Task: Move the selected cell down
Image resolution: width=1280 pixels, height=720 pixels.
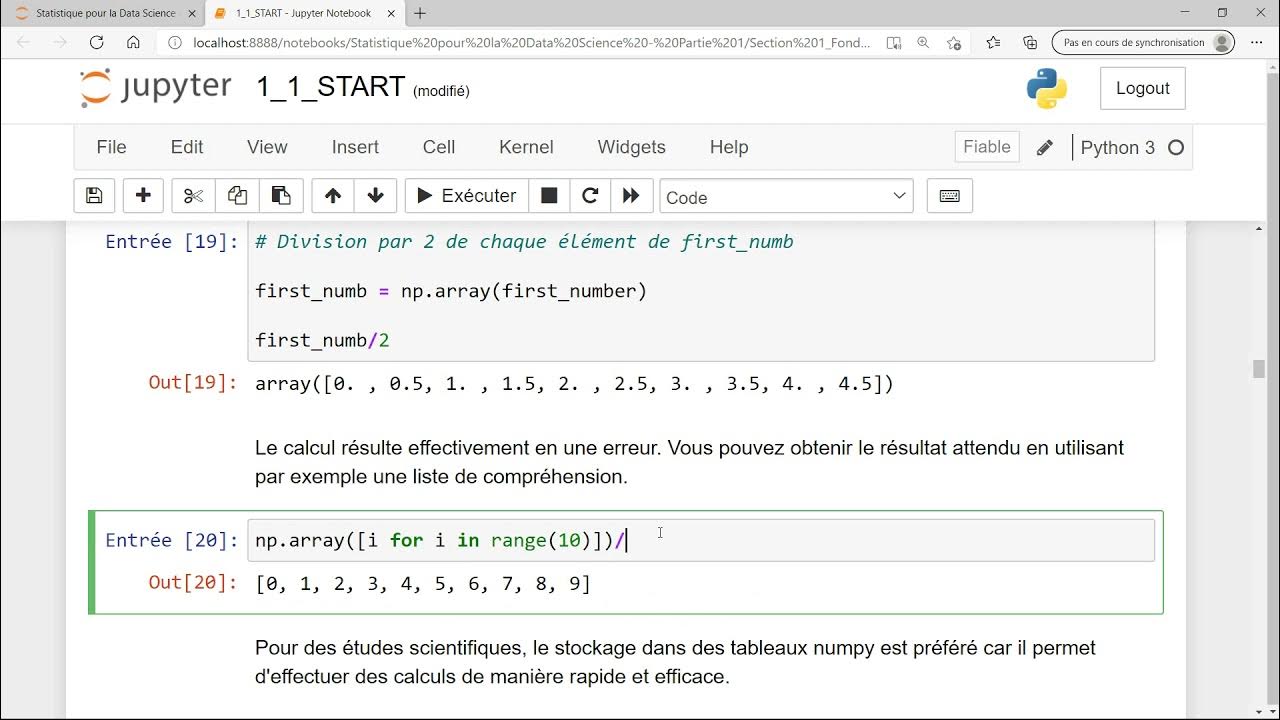Action: pos(376,196)
